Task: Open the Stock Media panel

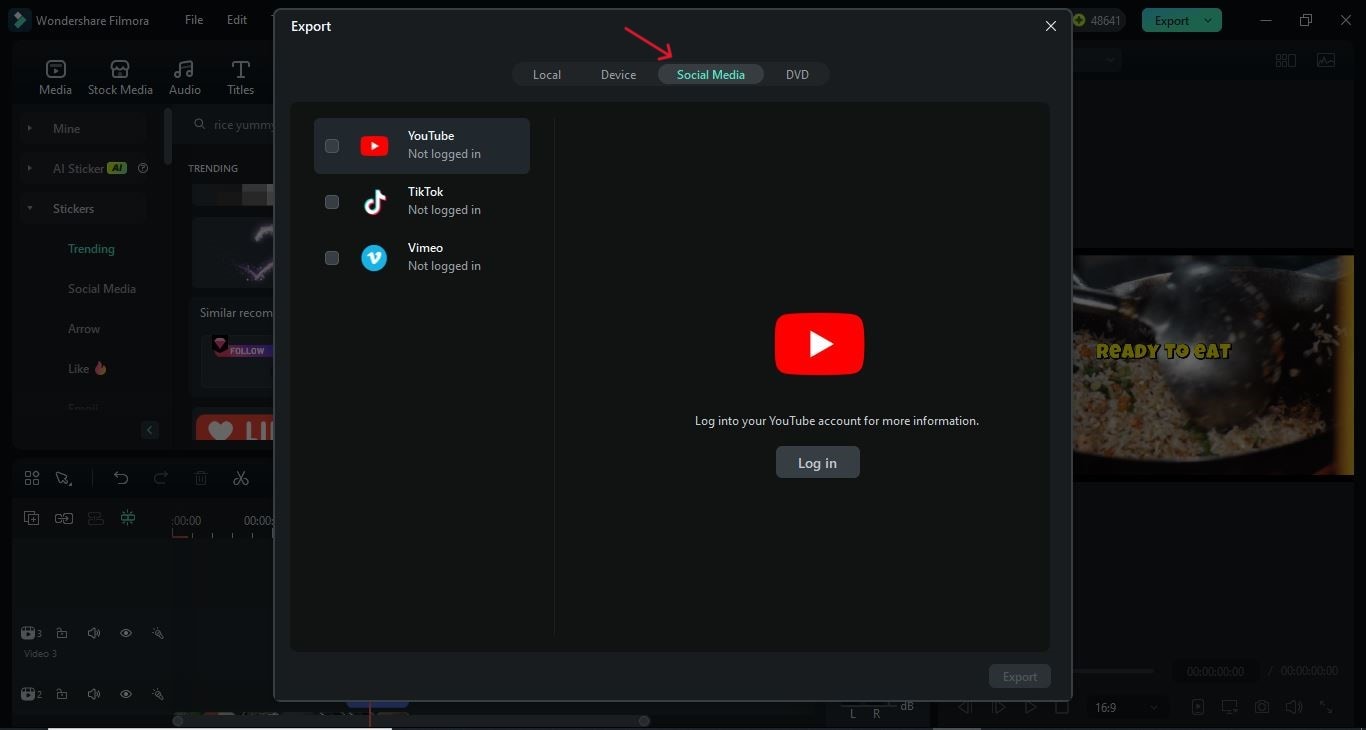Action: (120, 77)
